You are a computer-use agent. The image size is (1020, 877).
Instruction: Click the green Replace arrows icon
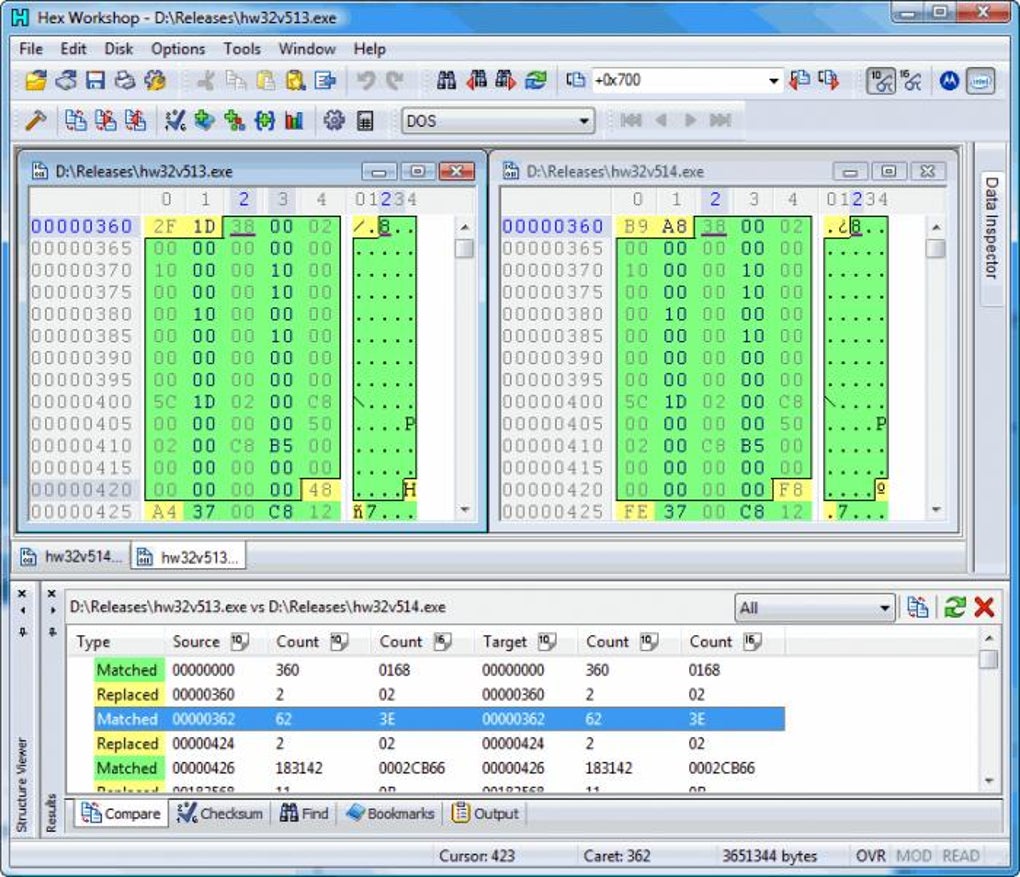click(536, 81)
